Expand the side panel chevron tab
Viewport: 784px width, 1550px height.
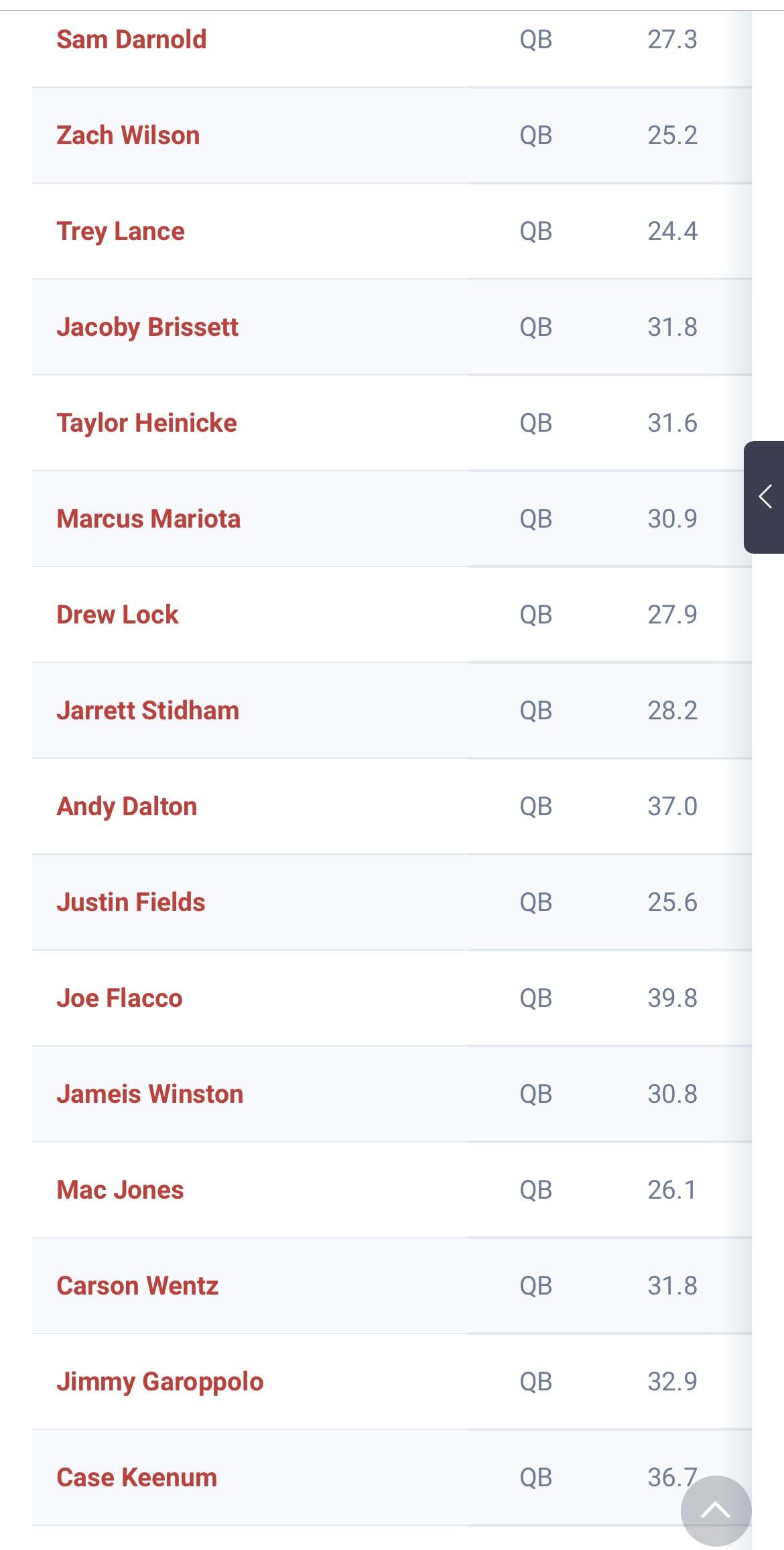coord(765,497)
